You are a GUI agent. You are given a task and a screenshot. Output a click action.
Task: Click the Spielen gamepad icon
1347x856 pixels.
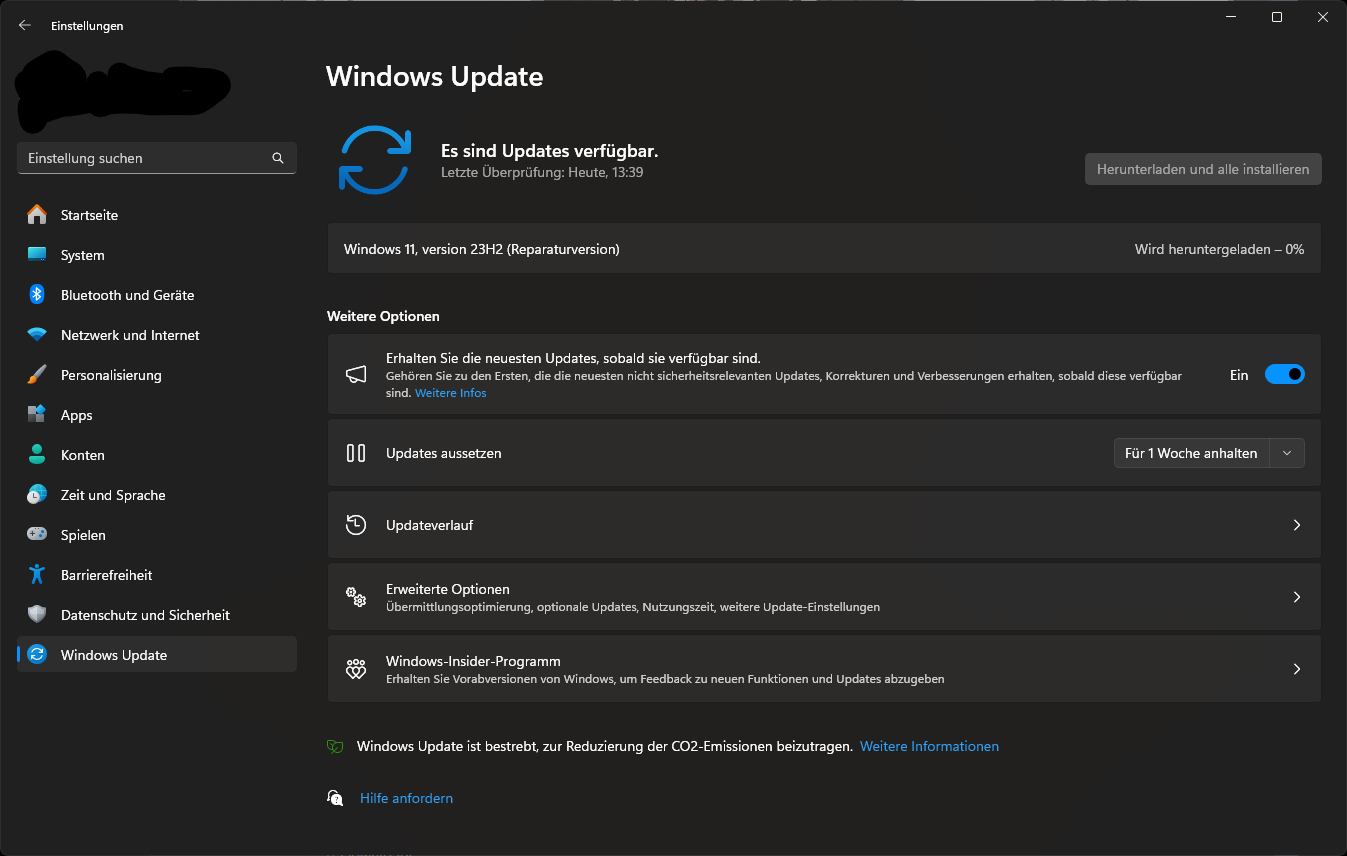point(37,535)
